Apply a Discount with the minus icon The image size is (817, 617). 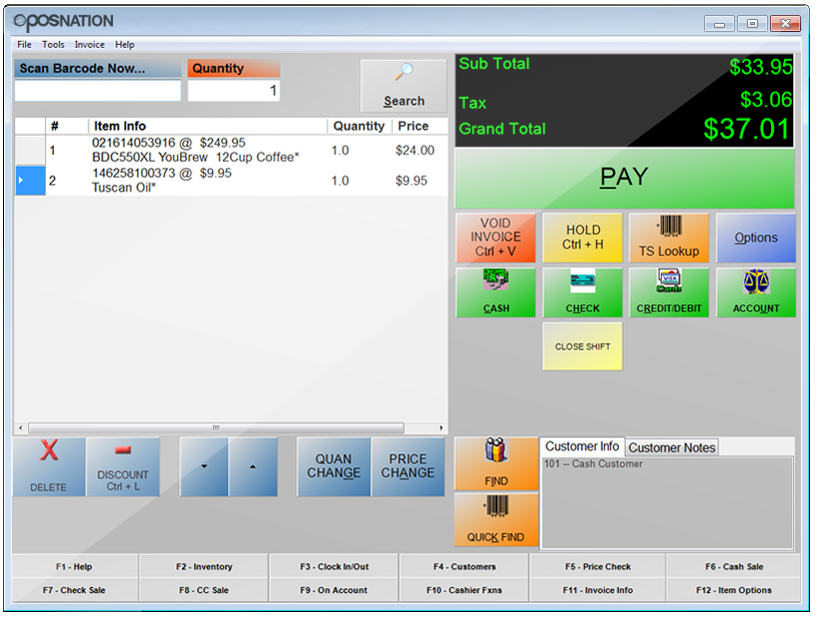click(x=122, y=466)
